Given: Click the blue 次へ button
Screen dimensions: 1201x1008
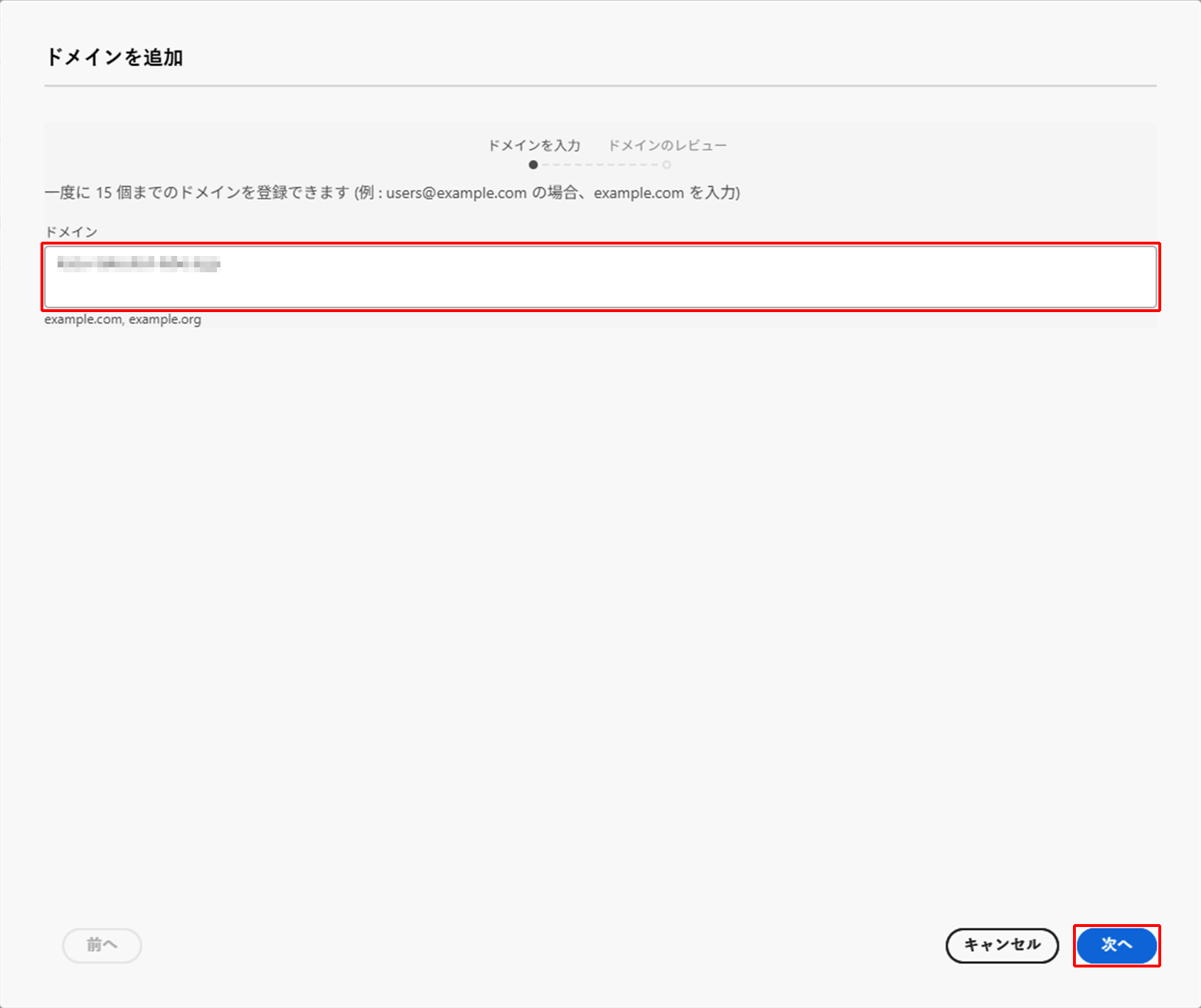Looking at the screenshot, I should pos(1116,945).
